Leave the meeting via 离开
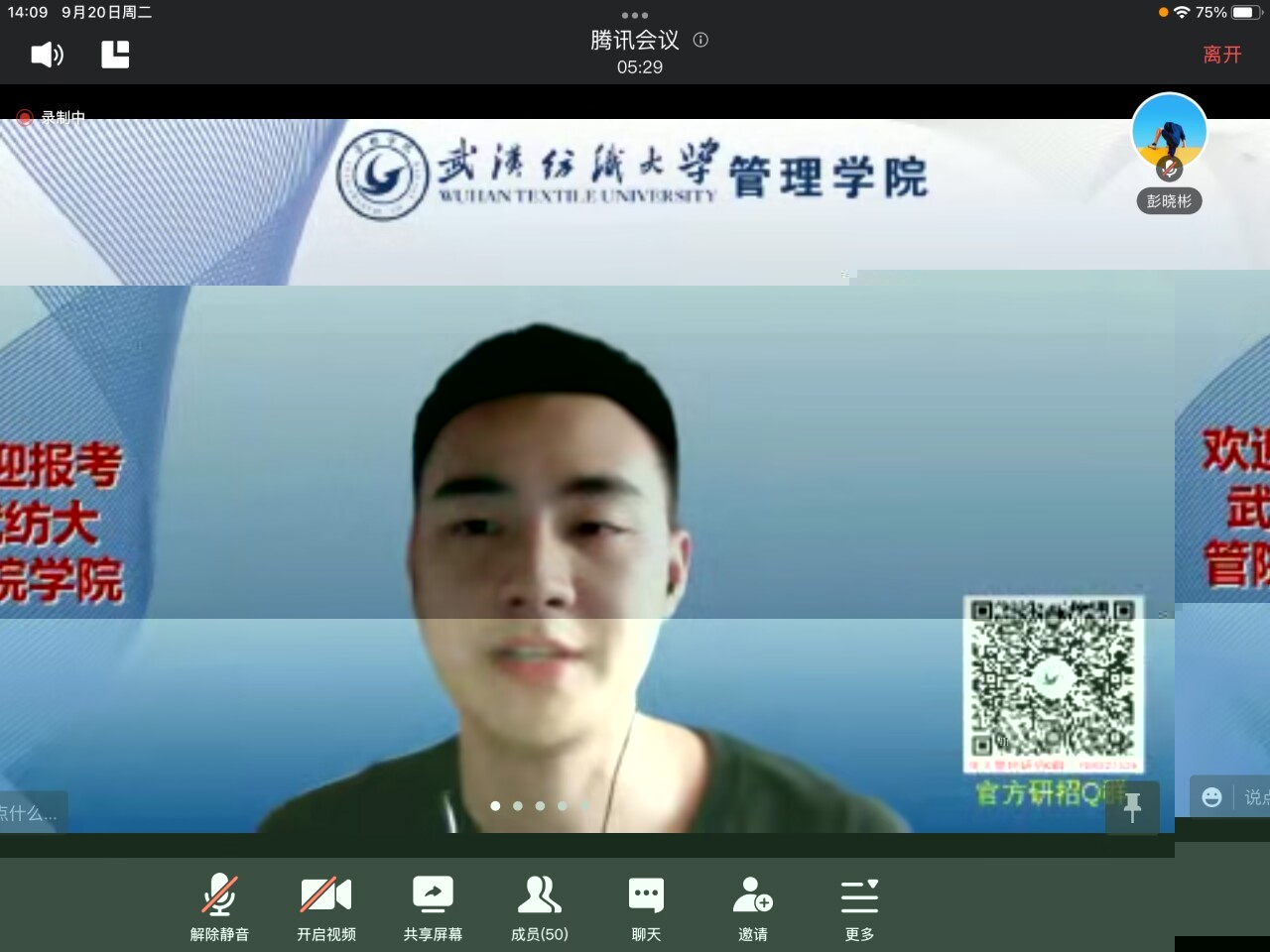The image size is (1270, 952). point(1222,55)
